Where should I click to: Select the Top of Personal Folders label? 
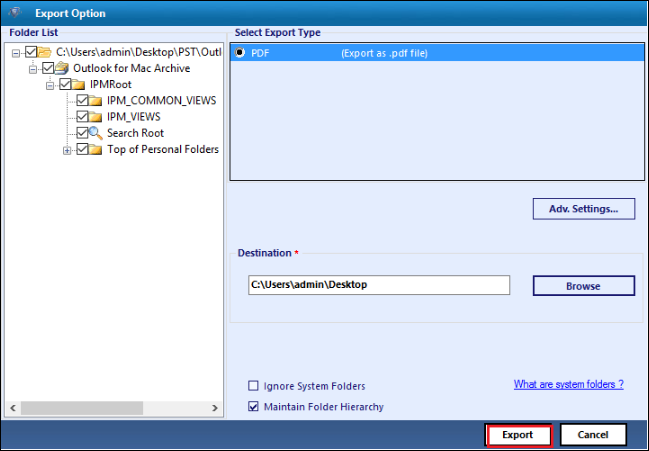pos(163,149)
